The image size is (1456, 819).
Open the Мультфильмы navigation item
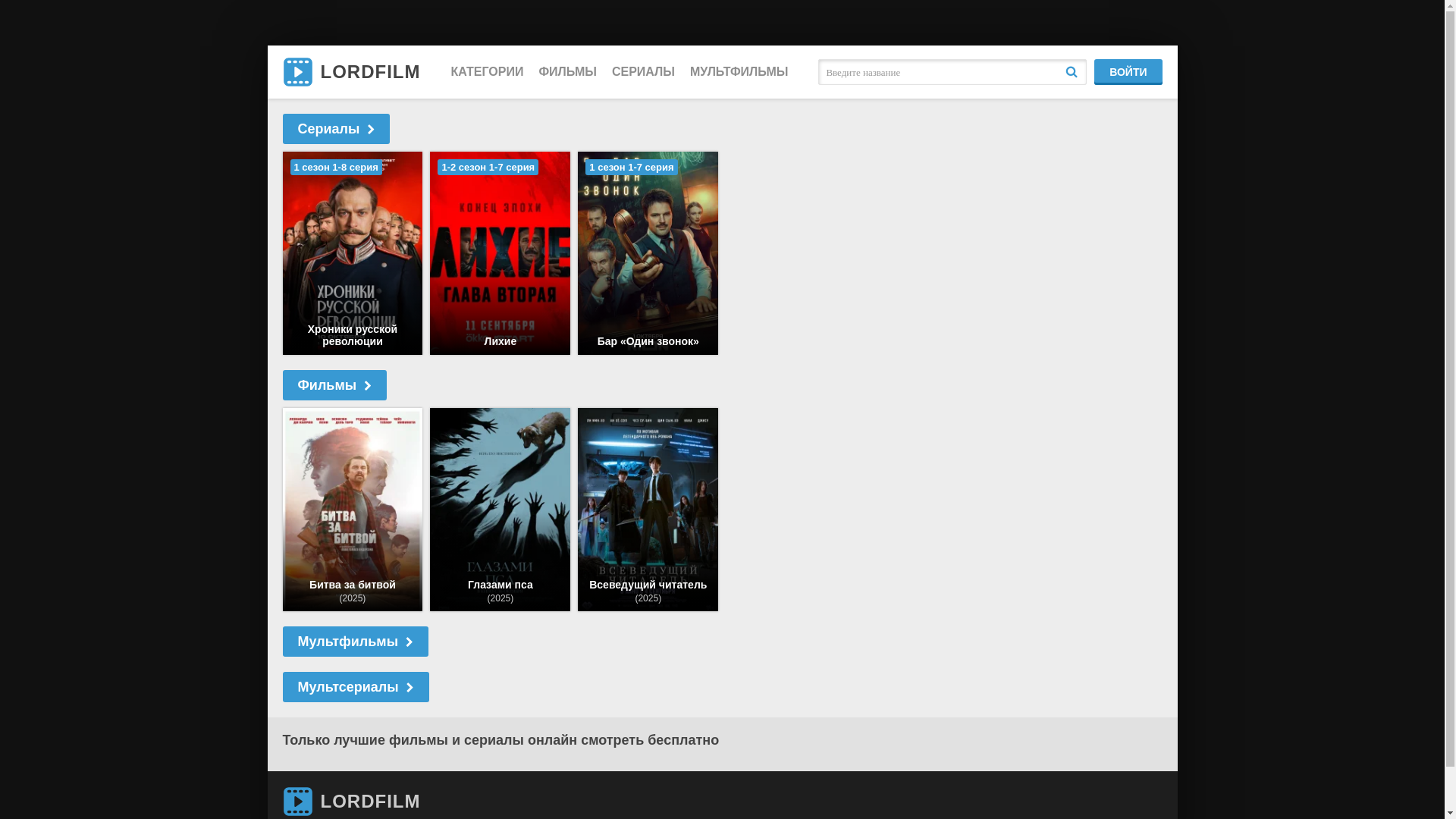click(x=739, y=72)
